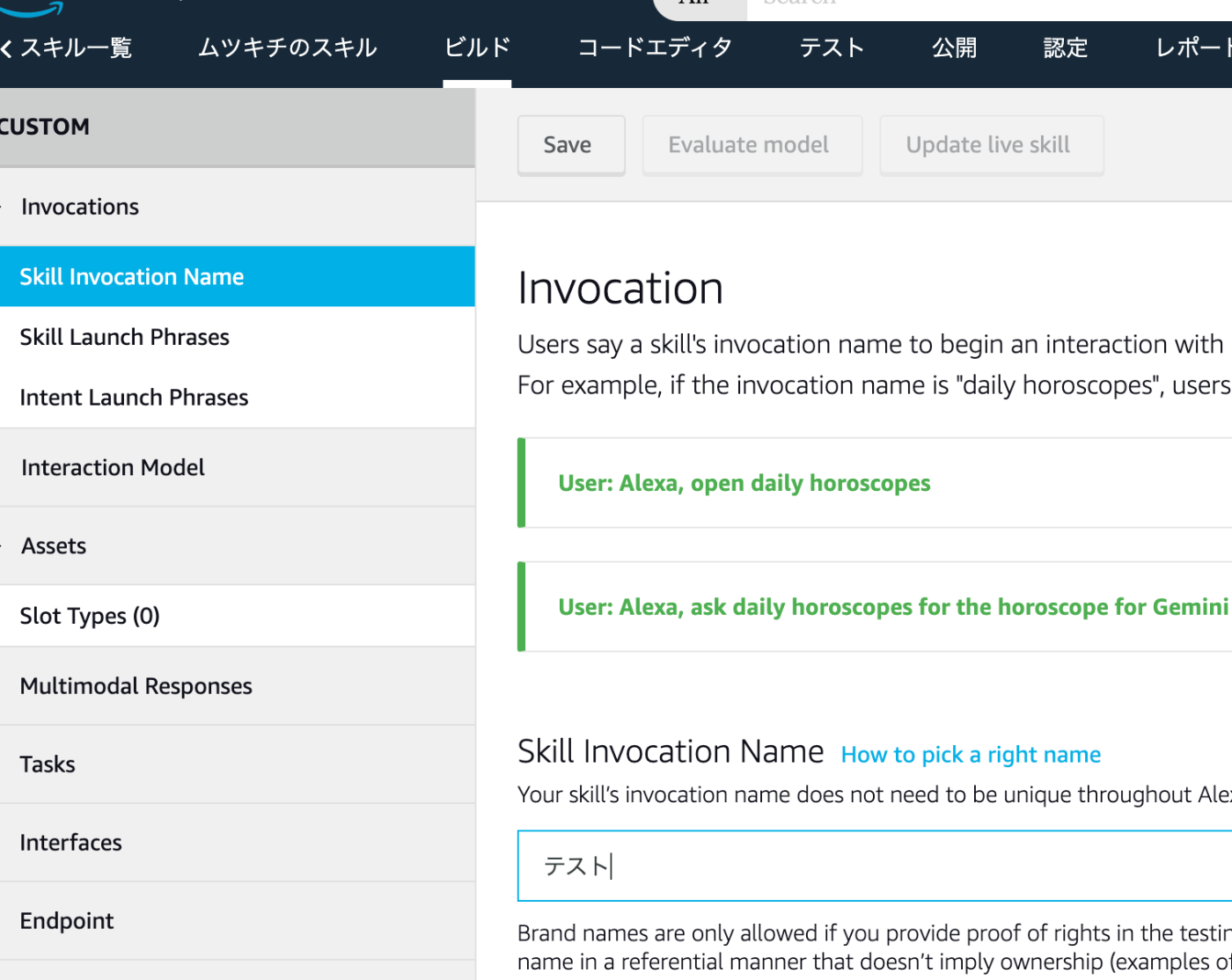Switch to the ビルド tab
1232x980 pixels.
477,48
